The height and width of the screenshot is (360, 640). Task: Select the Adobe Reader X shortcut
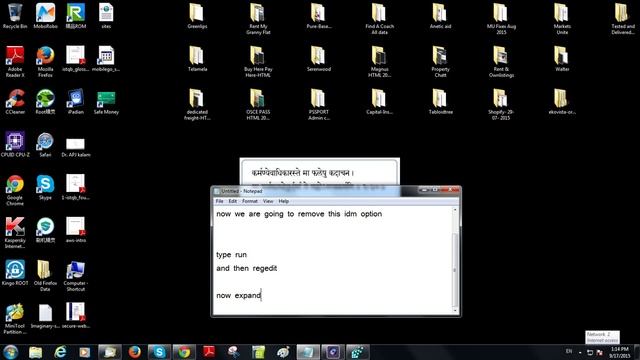[15, 62]
